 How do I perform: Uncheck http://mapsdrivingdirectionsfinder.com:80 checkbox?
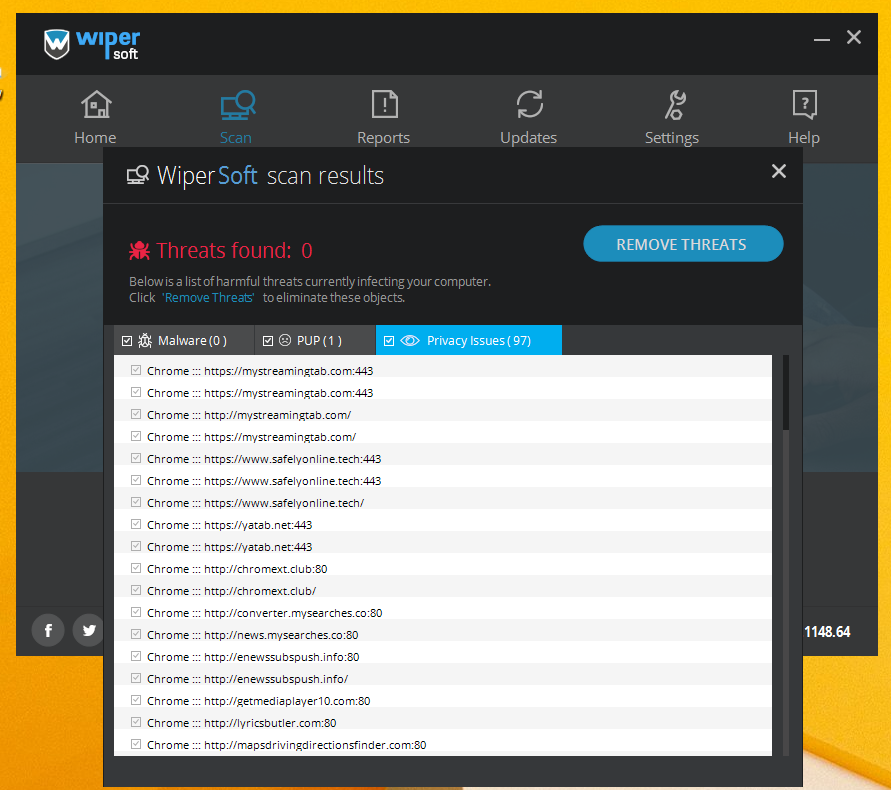pyautogui.click(x=136, y=745)
